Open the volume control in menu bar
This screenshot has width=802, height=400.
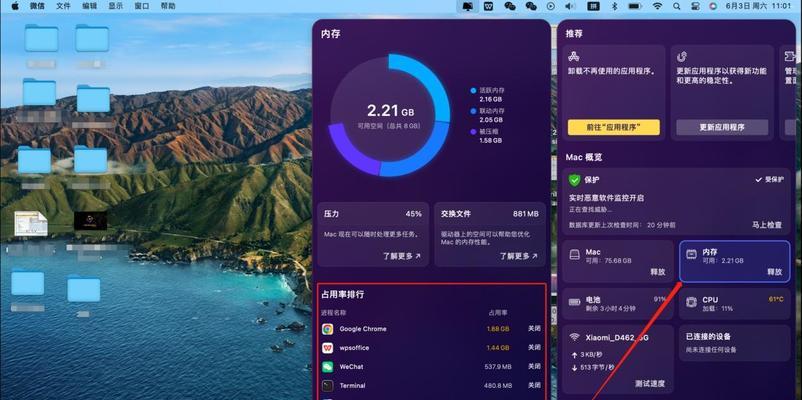570,6
